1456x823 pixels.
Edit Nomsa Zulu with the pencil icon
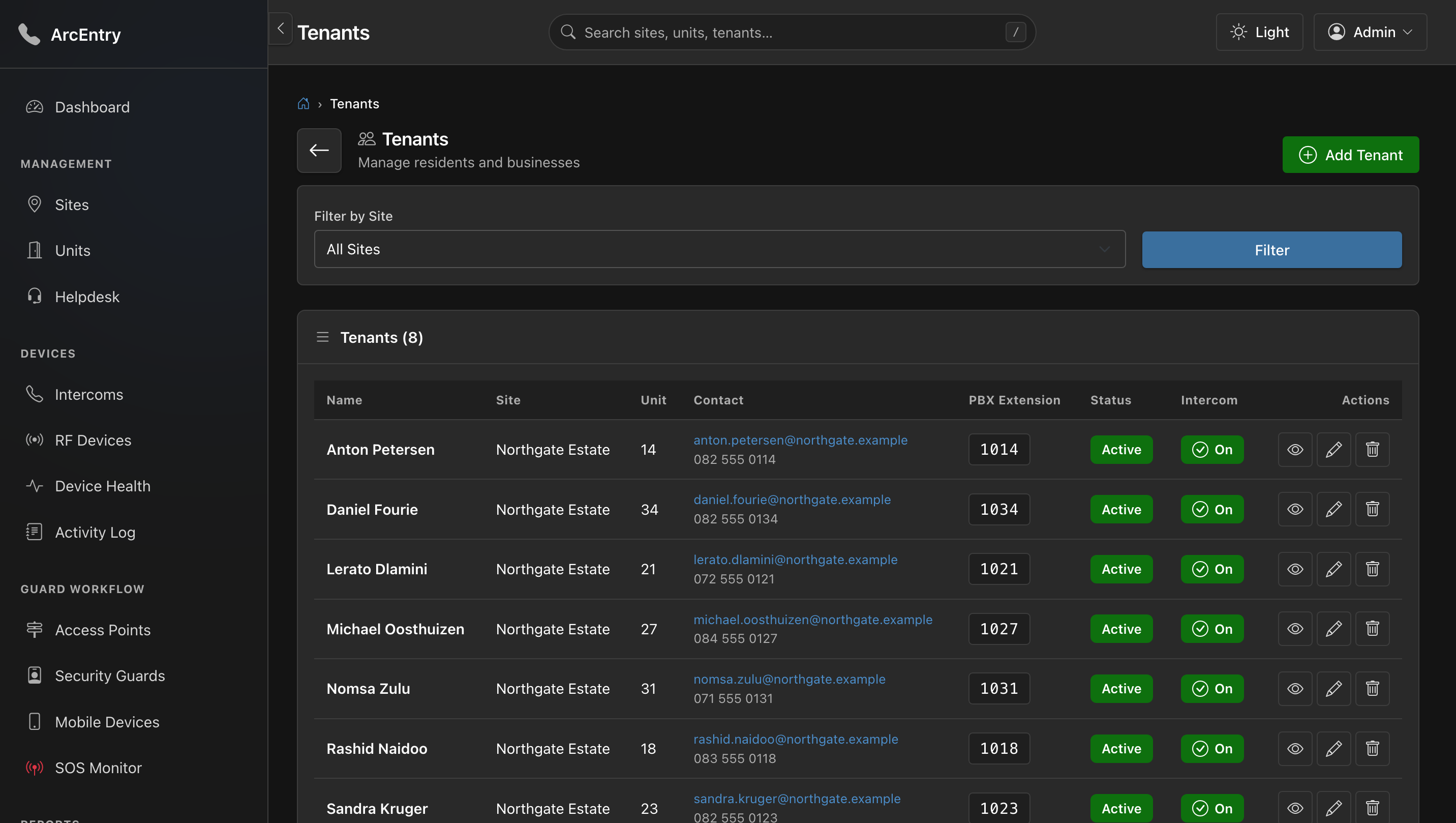(1334, 688)
